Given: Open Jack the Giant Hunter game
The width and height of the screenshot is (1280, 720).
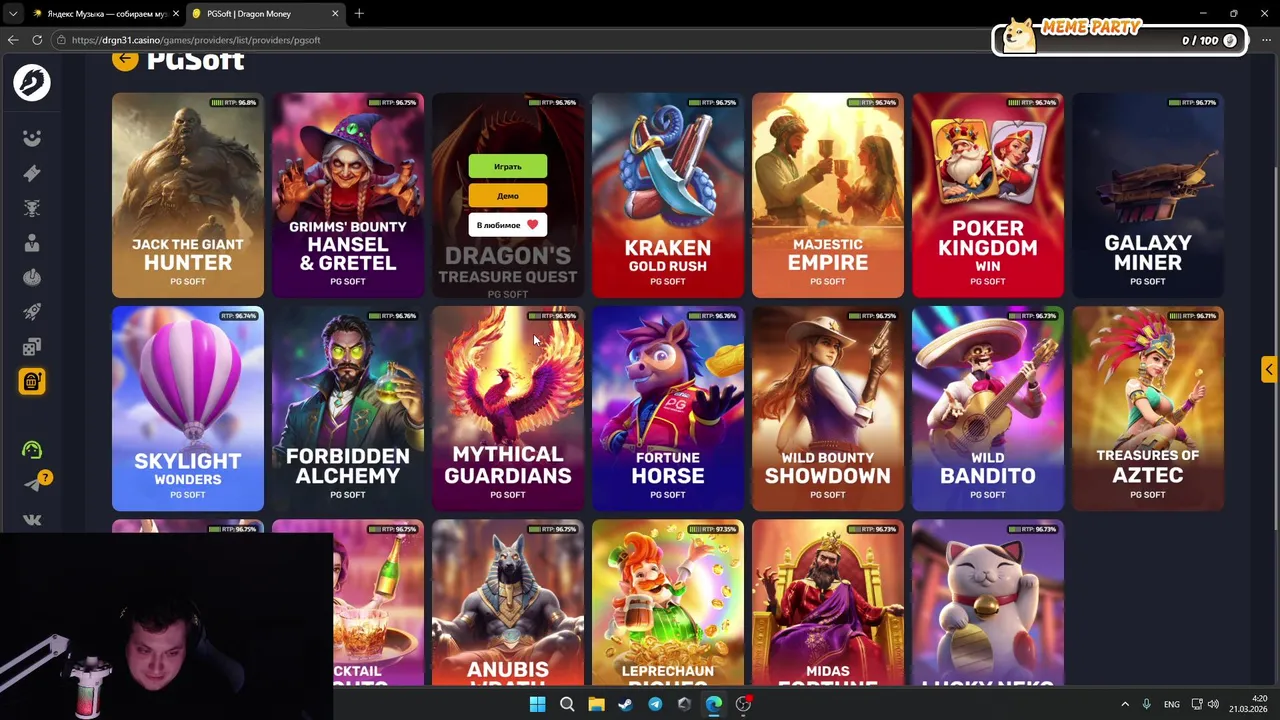Looking at the screenshot, I should (188, 196).
